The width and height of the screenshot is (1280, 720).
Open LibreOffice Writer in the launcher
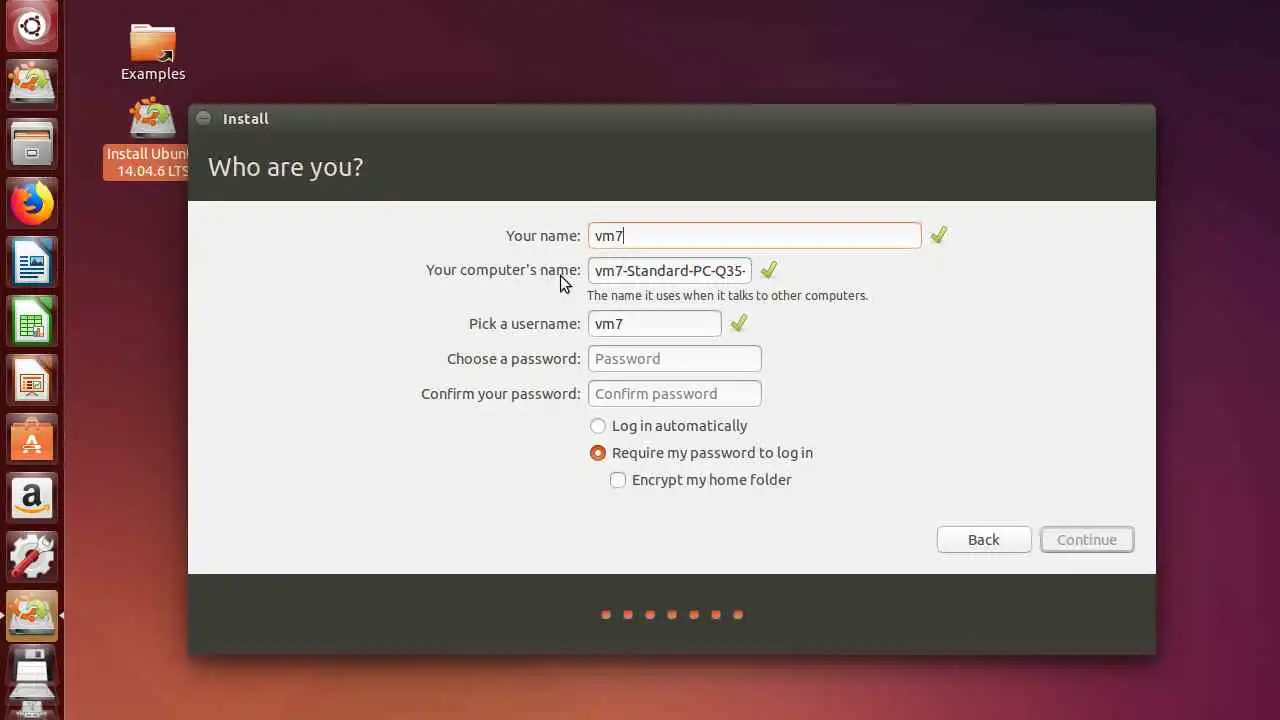point(32,262)
